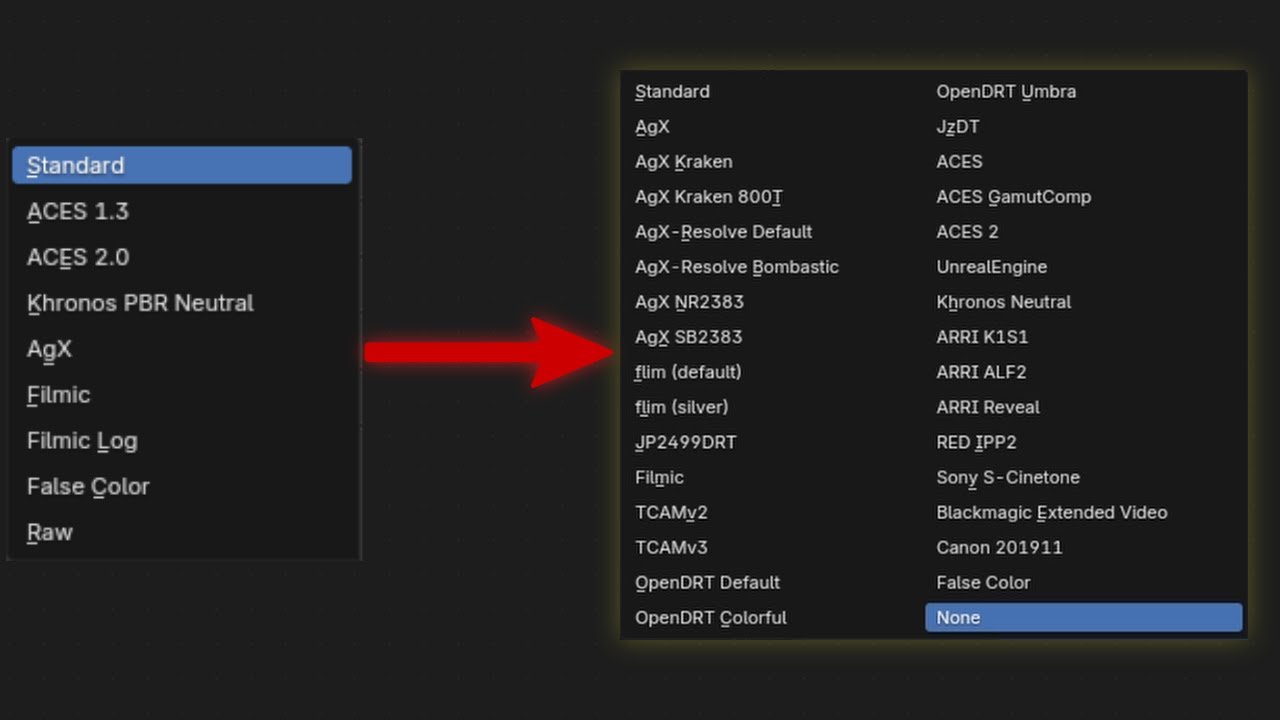1280x720 pixels.
Task: Select the highlighted None option
Action: (1083, 617)
